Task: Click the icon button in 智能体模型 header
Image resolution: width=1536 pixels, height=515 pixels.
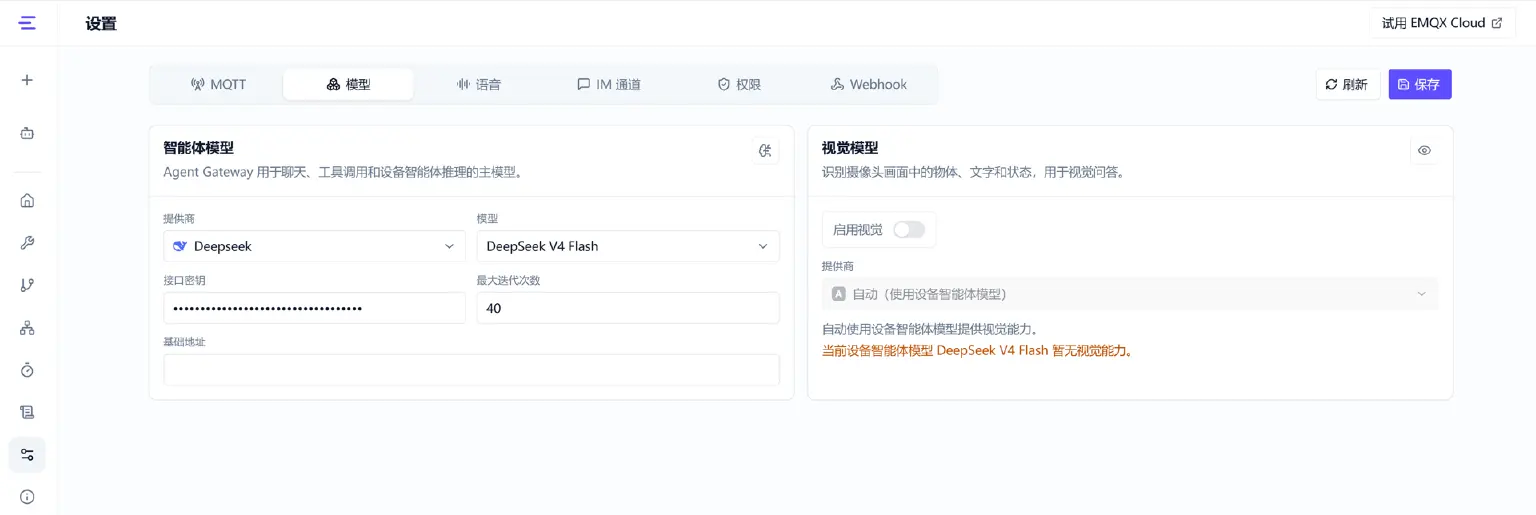Action: (766, 151)
